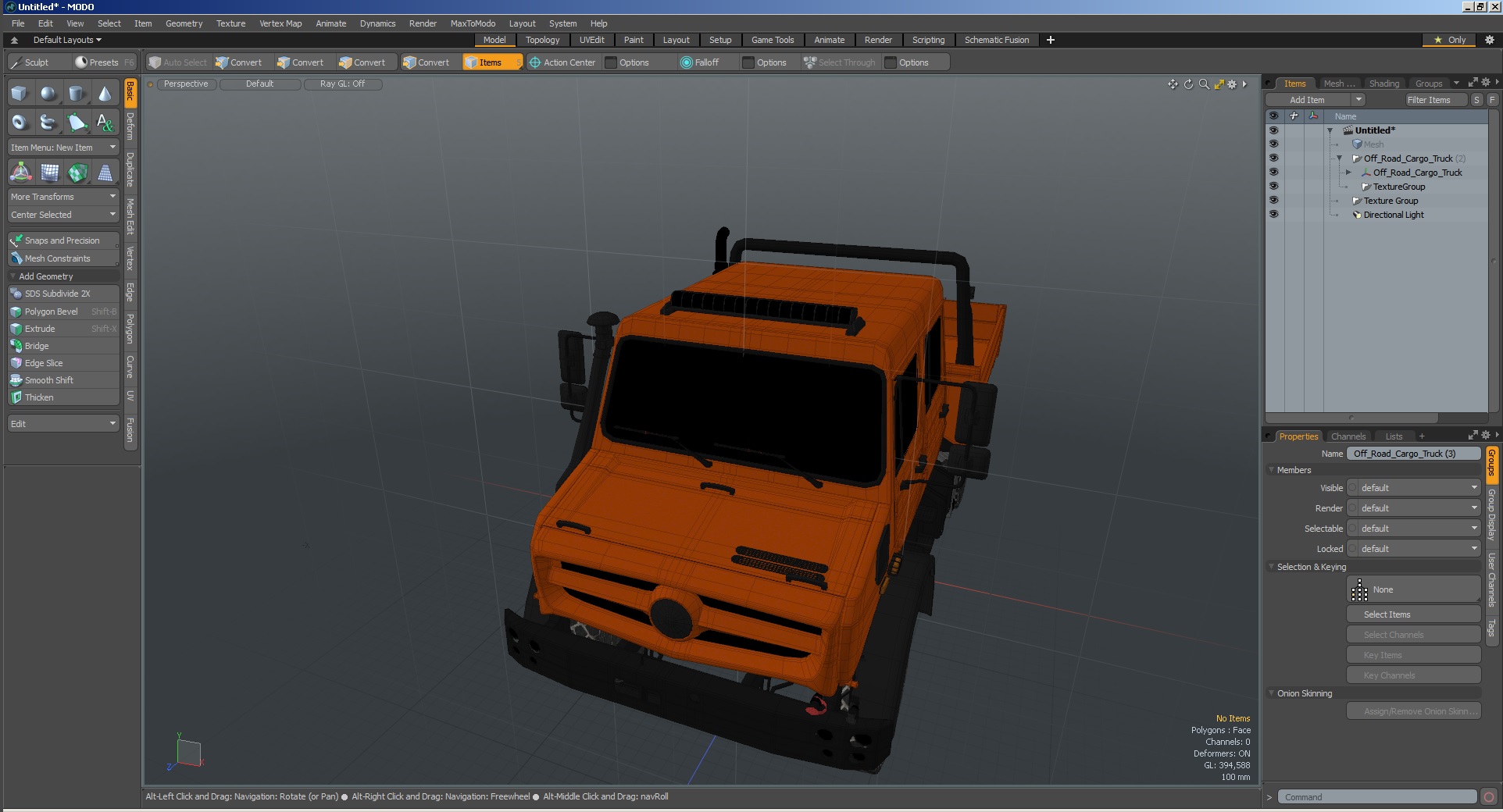The width and height of the screenshot is (1503, 812).
Task: Select the Bend grid deform tool
Action: click(x=49, y=173)
